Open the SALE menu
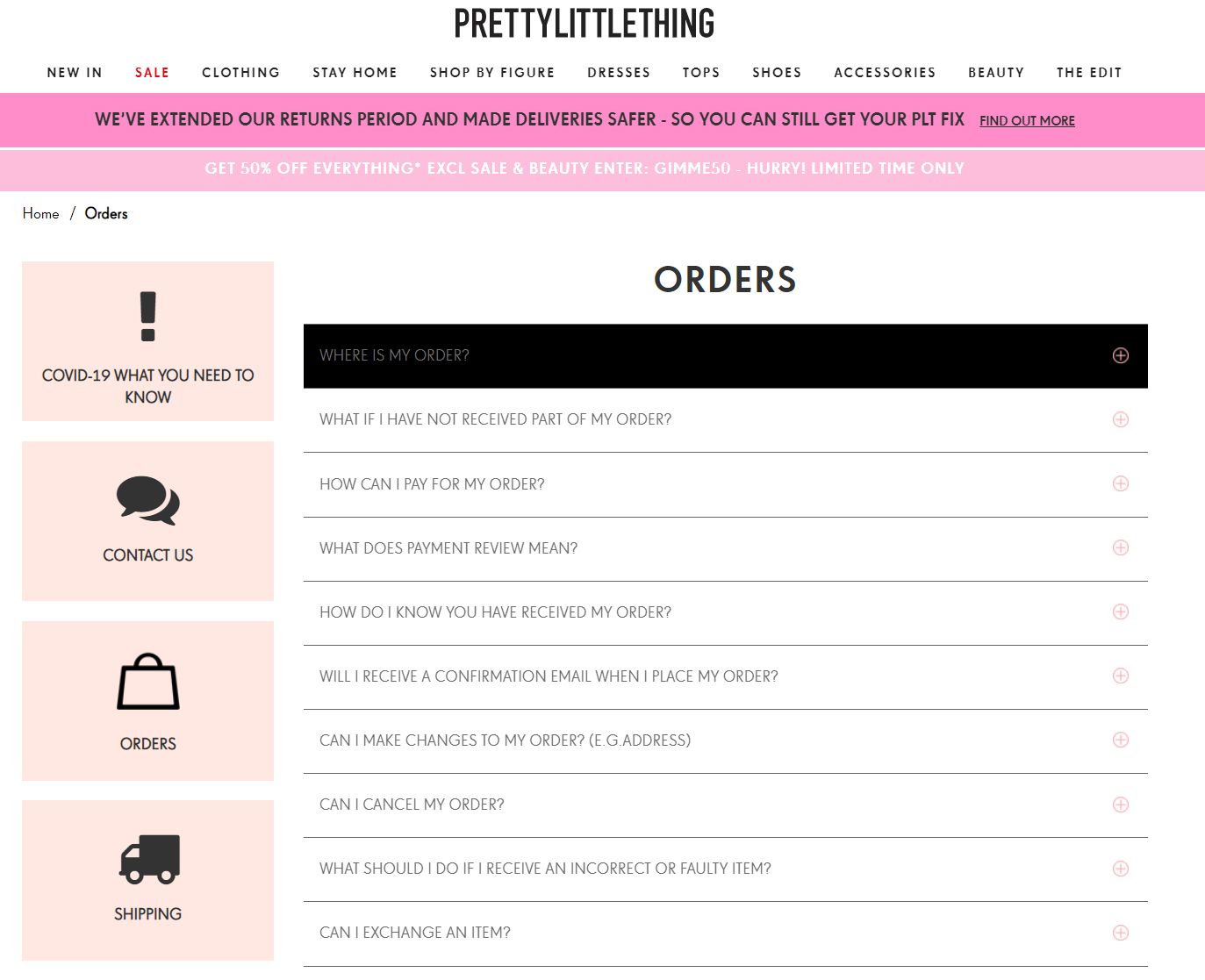This screenshot has width=1205, height=980. [x=152, y=73]
